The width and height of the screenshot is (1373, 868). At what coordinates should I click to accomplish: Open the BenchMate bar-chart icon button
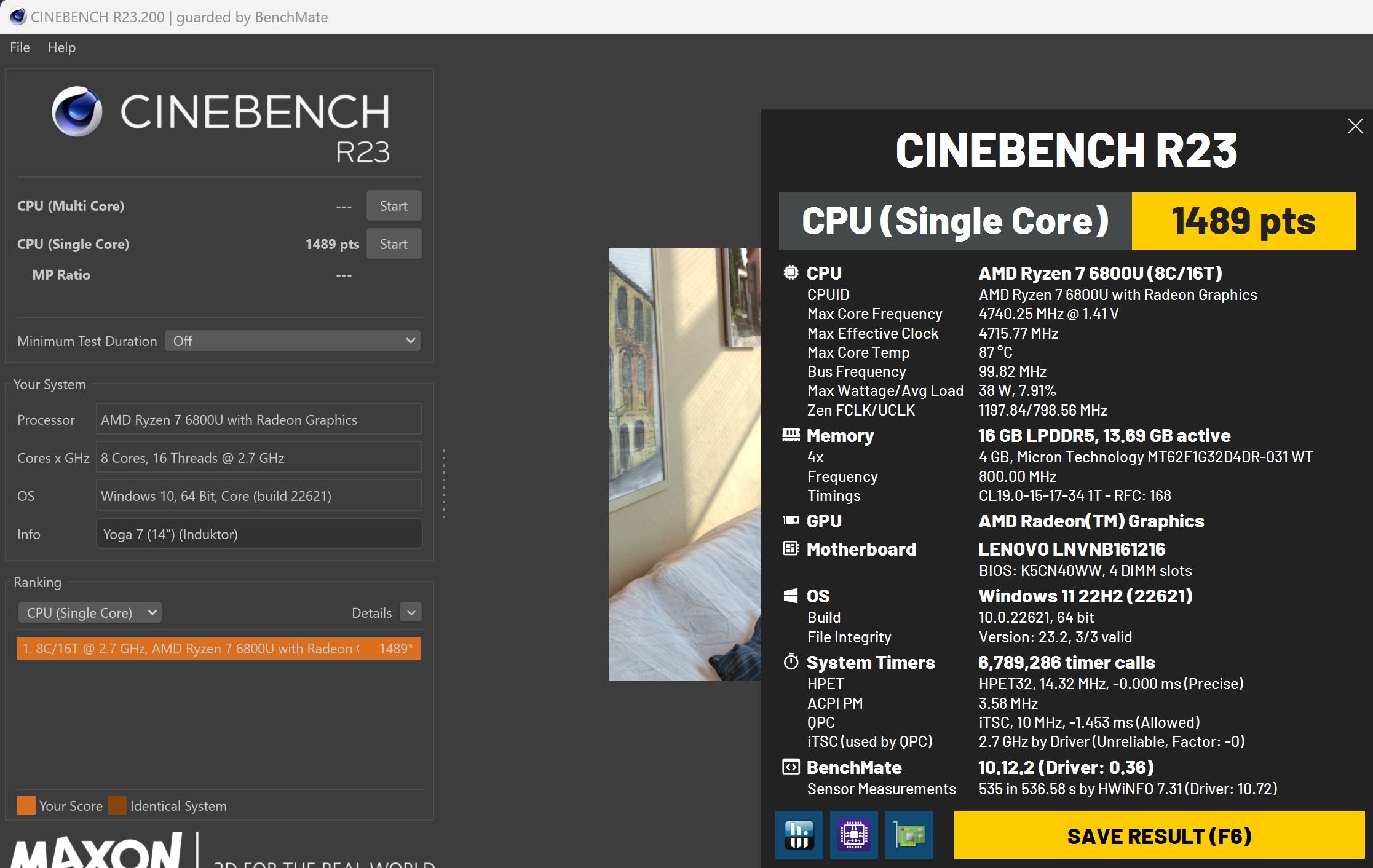(799, 835)
